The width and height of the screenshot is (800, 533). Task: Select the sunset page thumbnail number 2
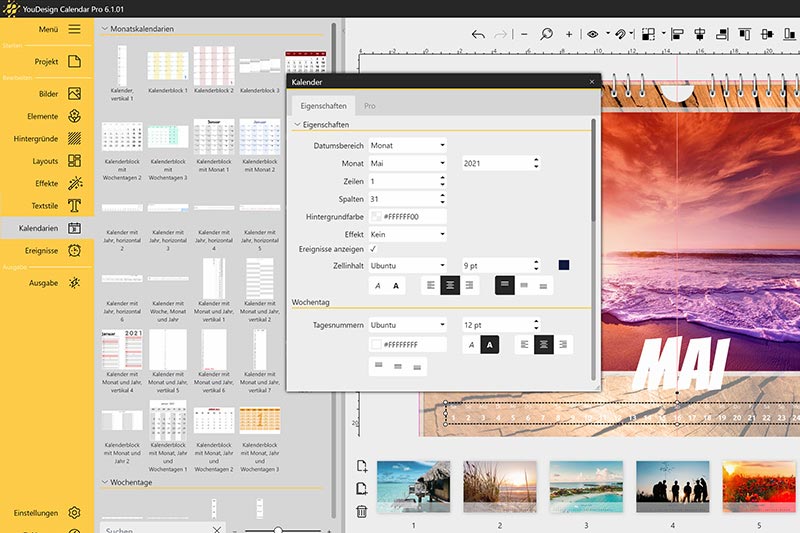tap(500, 486)
